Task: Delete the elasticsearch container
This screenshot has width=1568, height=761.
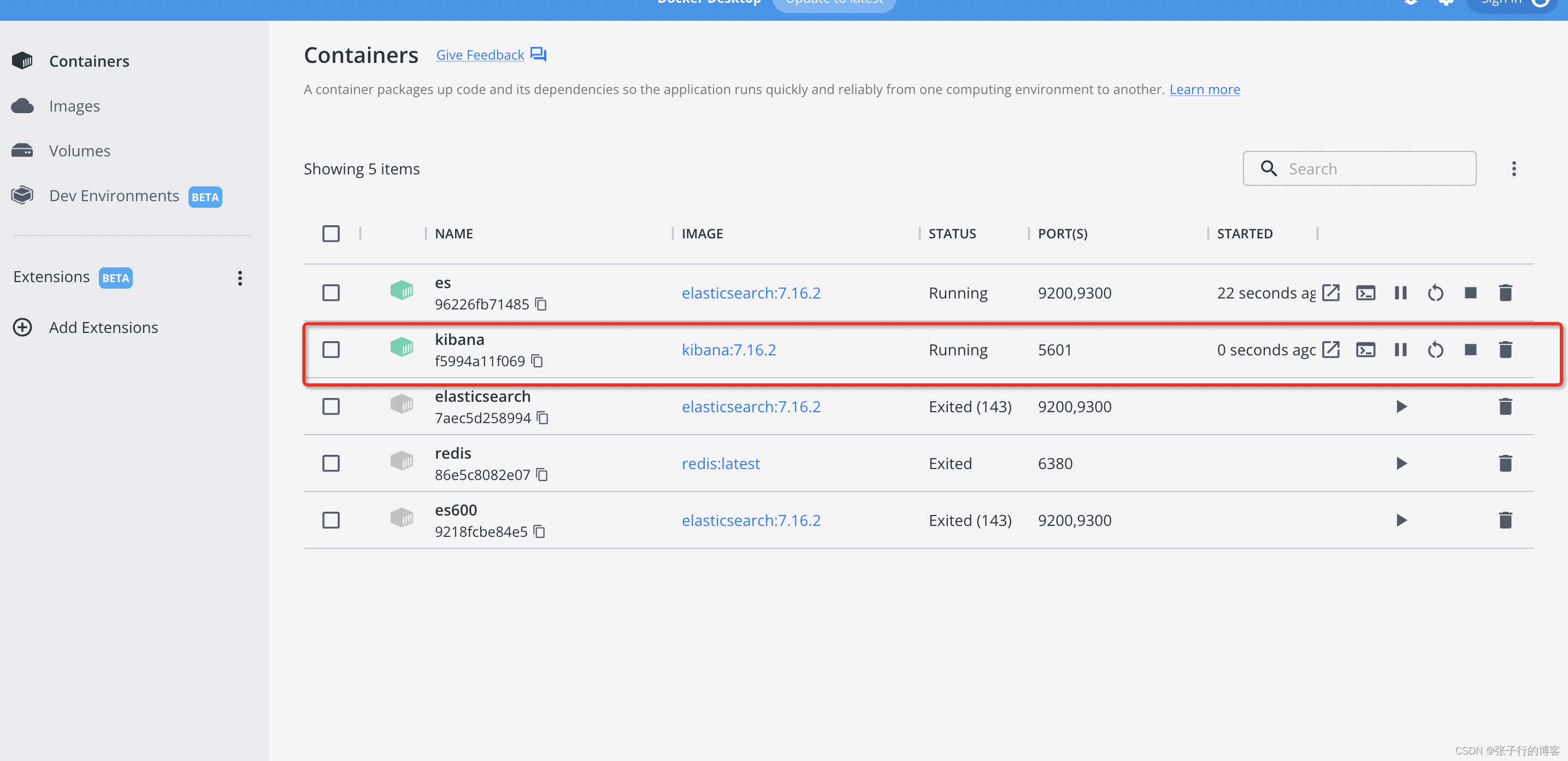Action: [1505, 406]
